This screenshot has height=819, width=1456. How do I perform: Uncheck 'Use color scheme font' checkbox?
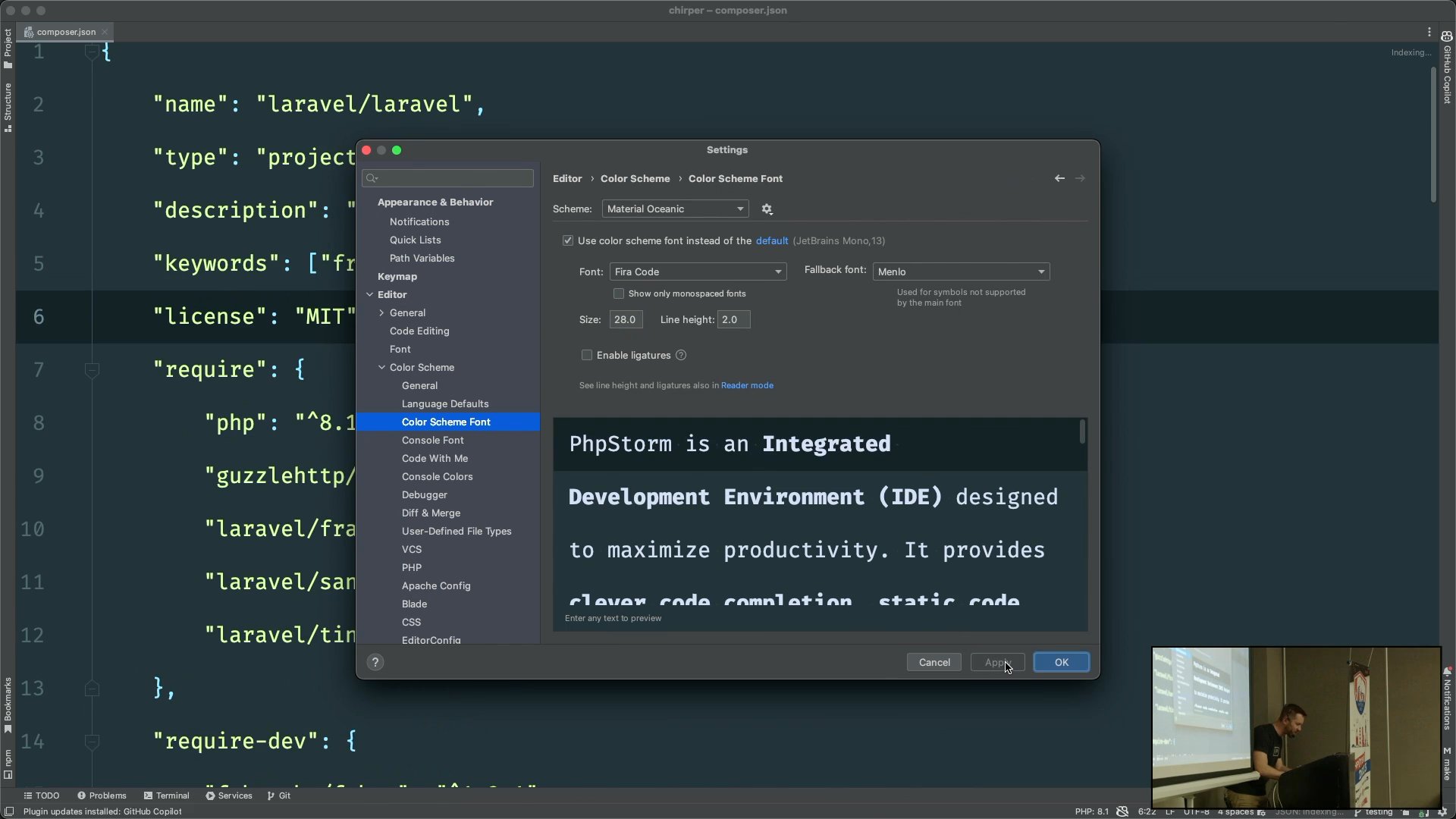568,241
